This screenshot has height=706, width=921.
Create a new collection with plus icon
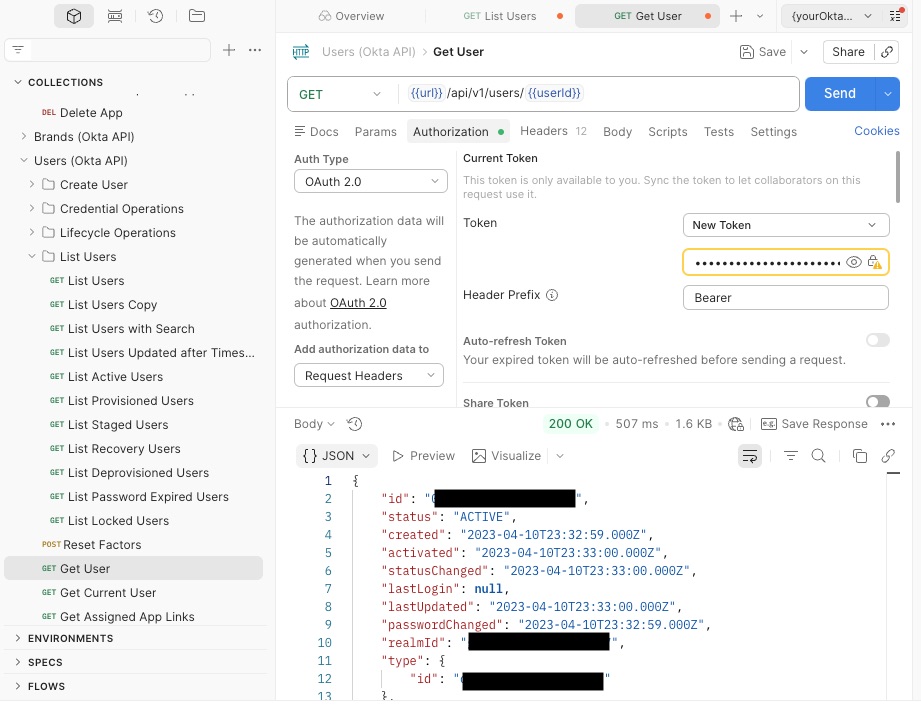pyautogui.click(x=229, y=50)
